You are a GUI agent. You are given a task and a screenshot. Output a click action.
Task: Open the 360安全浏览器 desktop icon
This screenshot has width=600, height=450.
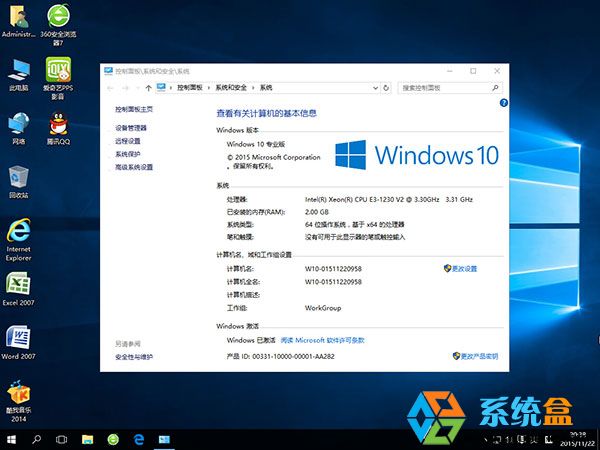(59, 19)
